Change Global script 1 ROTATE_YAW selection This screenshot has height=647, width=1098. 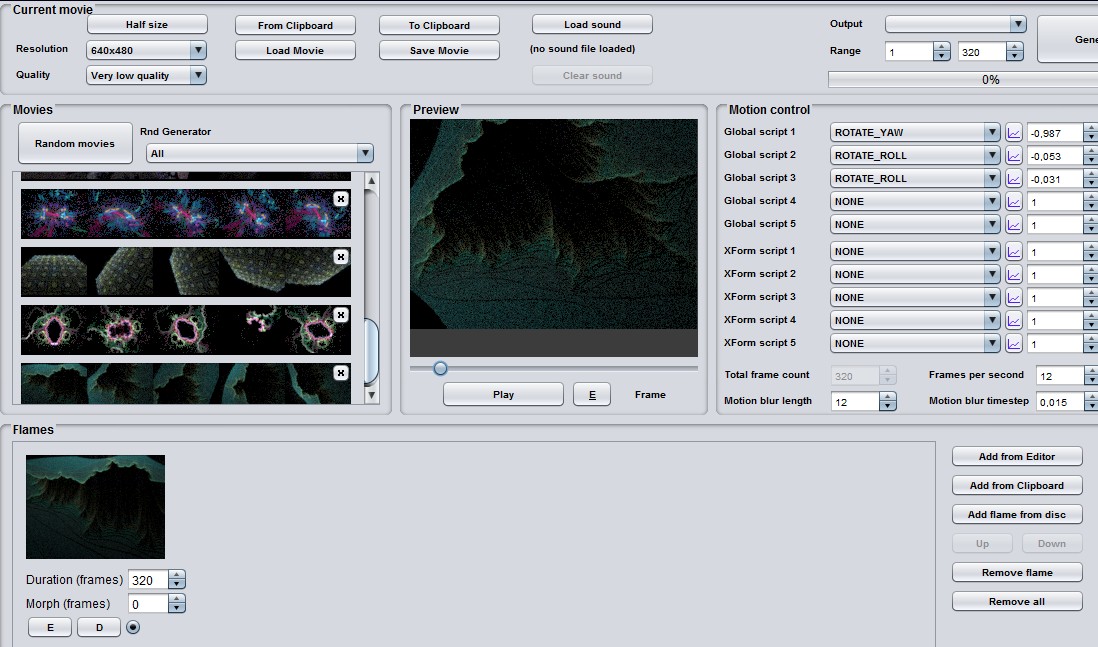click(914, 133)
